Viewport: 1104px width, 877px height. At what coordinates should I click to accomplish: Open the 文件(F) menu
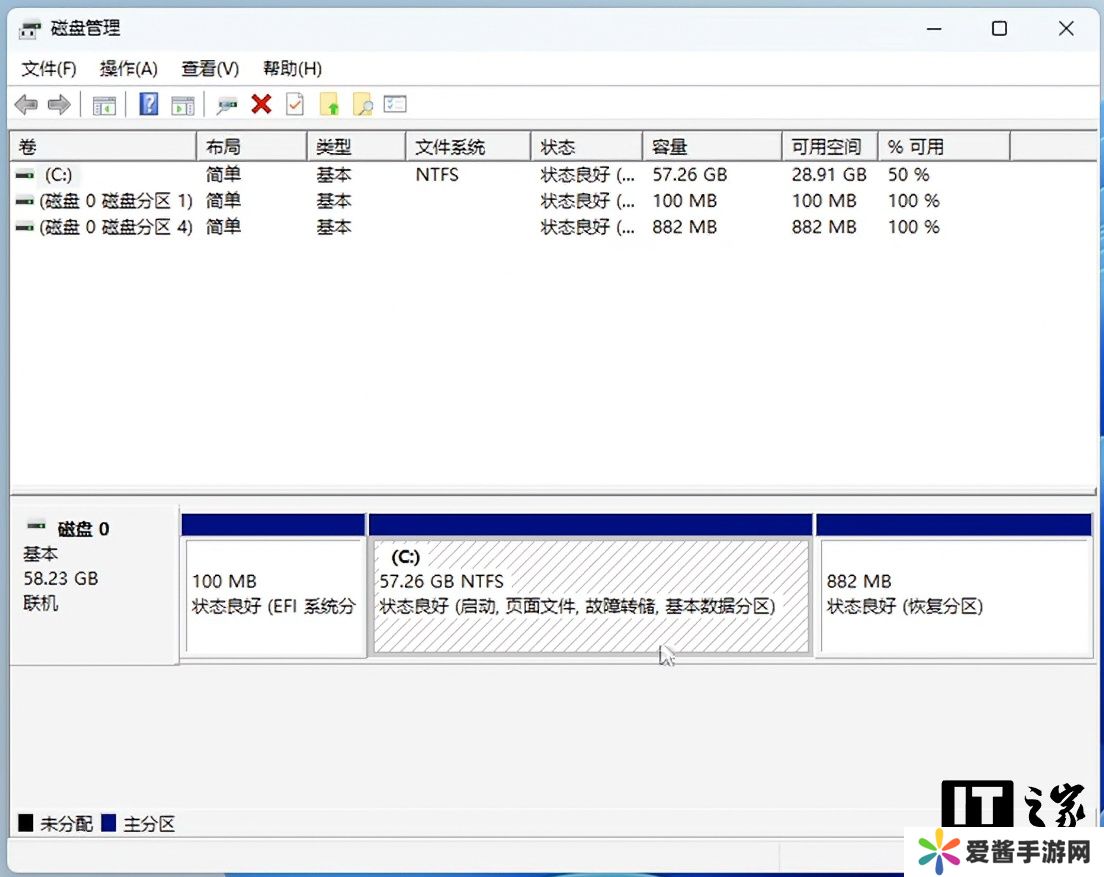pos(49,69)
